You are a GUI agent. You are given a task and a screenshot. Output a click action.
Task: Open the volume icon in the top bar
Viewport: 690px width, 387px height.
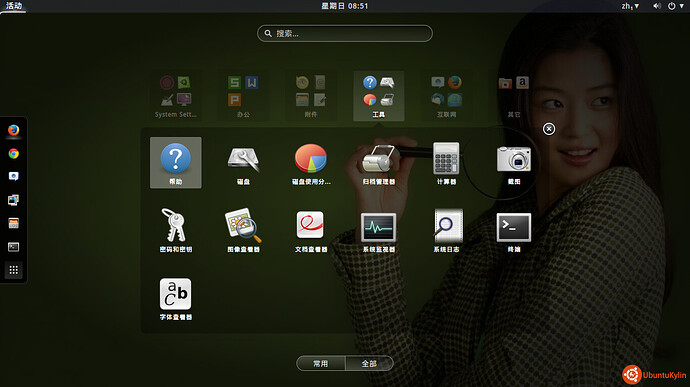[x=657, y=6]
